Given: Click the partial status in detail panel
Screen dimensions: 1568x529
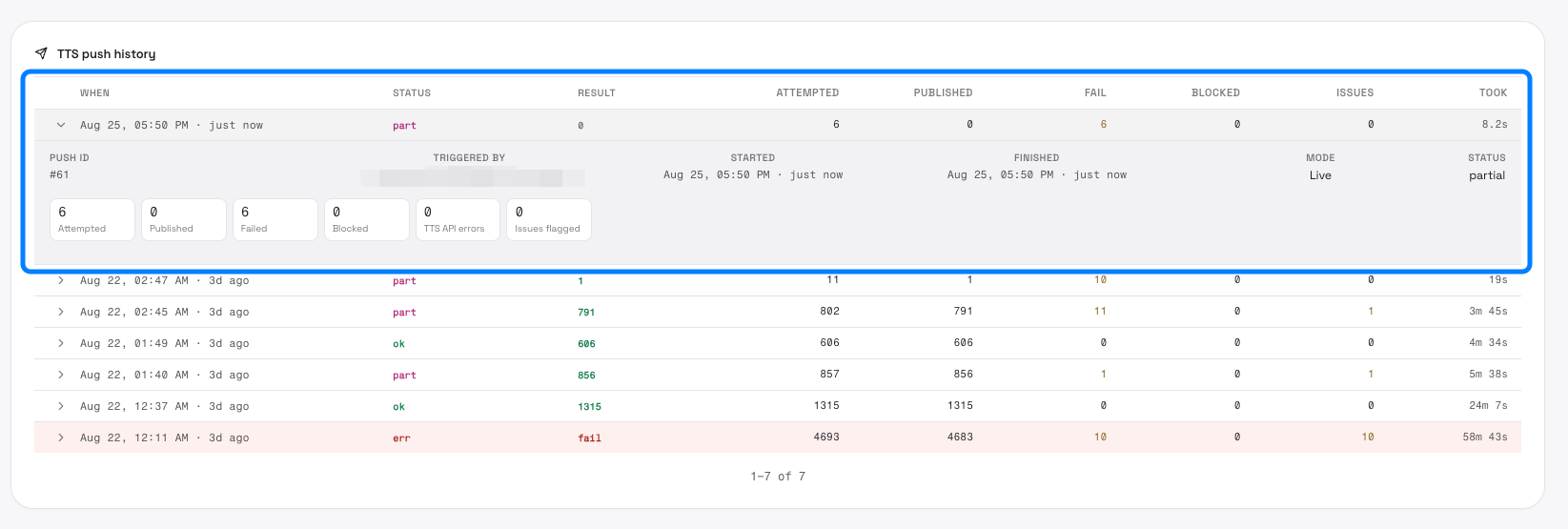Looking at the screenshot, I should [1487, 175].
